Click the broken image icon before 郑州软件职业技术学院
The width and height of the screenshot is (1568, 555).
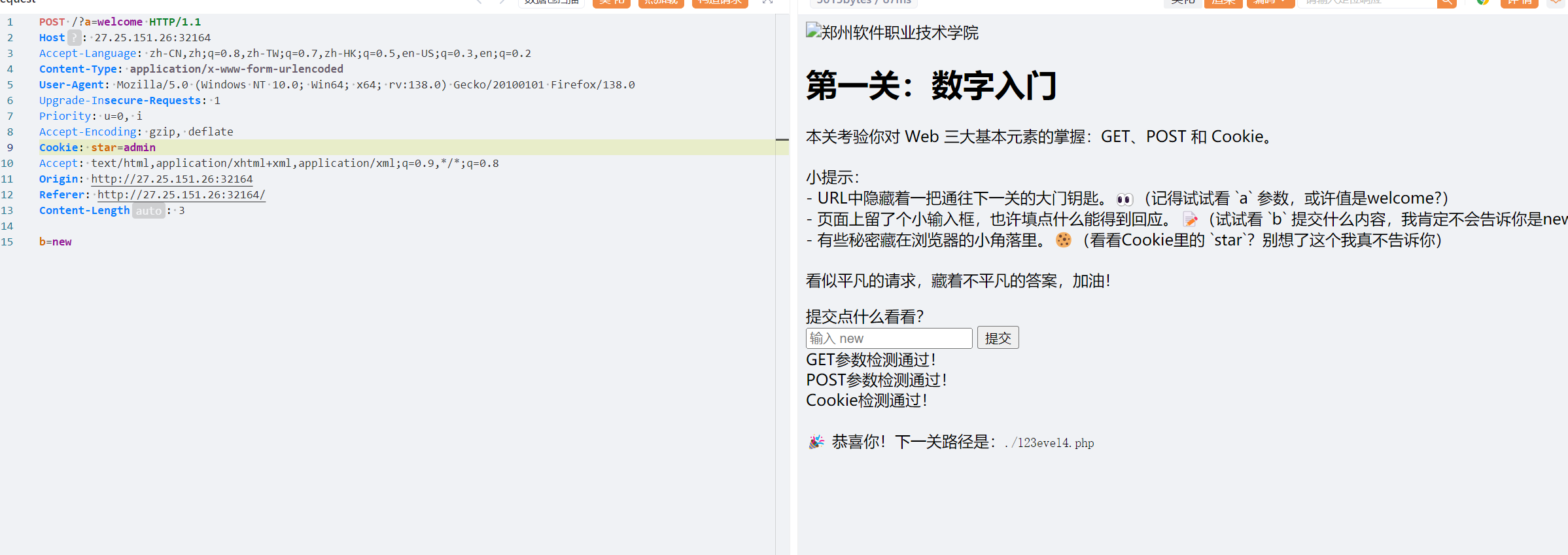coord(813,31)
